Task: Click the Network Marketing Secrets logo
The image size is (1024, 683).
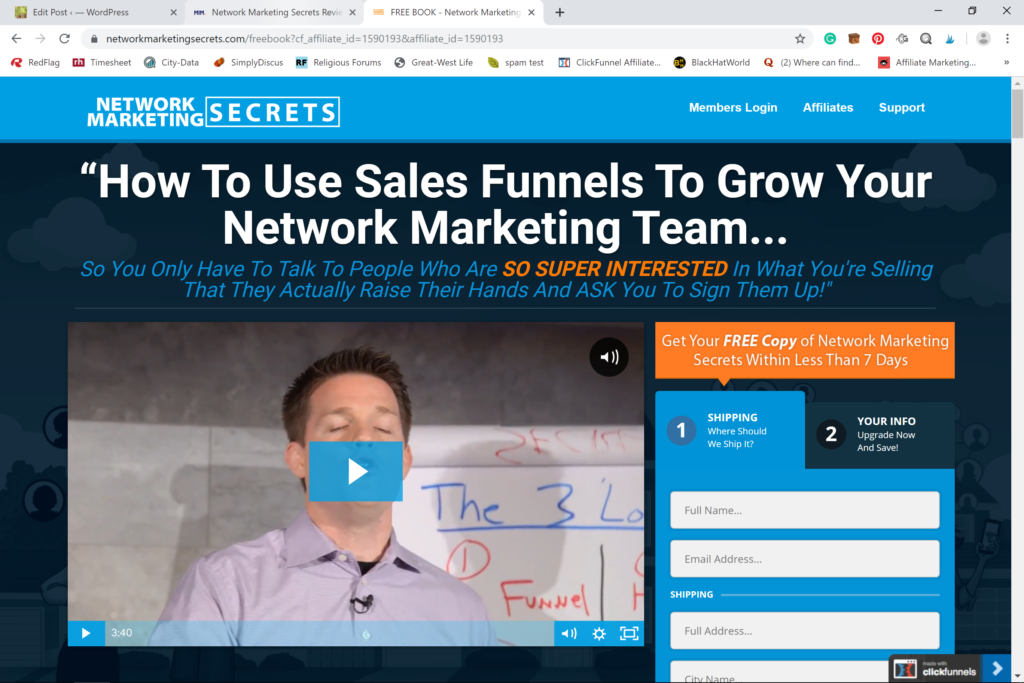Action: 214,112
